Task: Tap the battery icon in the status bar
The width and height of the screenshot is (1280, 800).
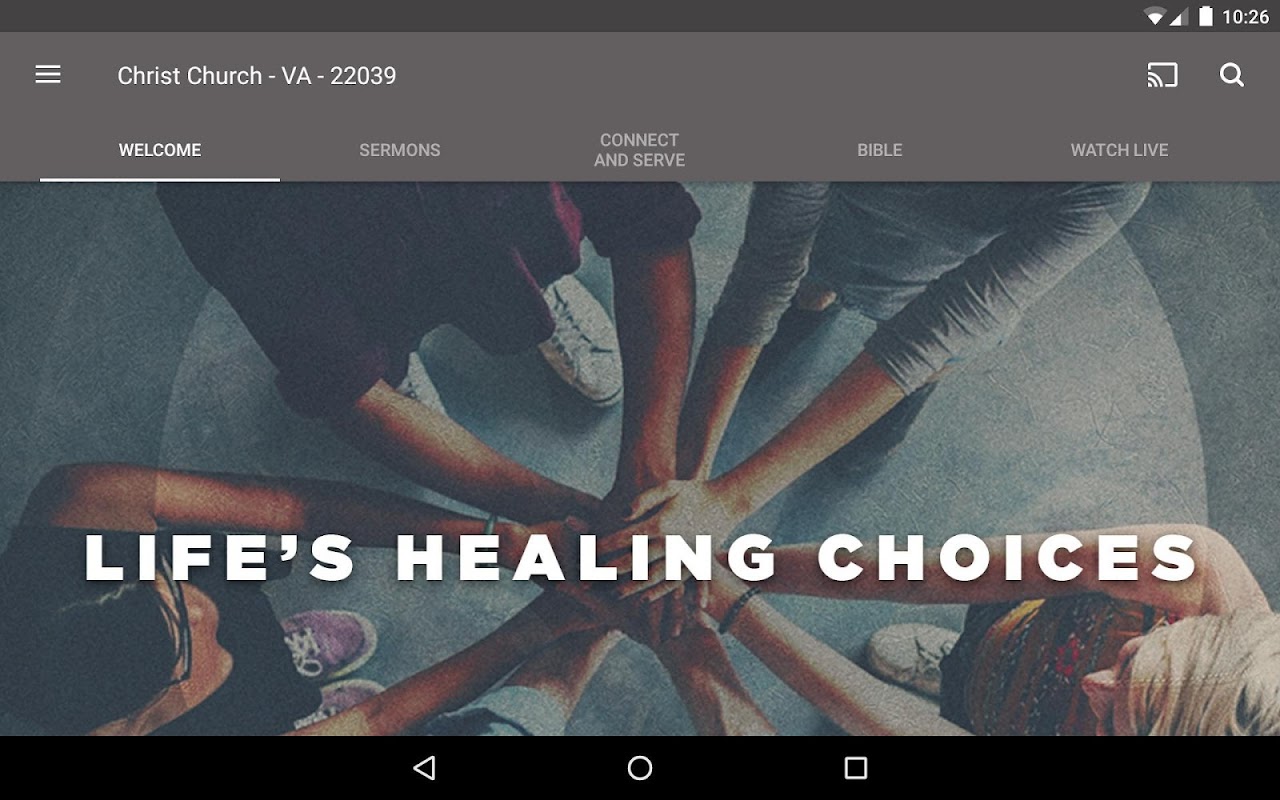Action: pos(1206,16)
